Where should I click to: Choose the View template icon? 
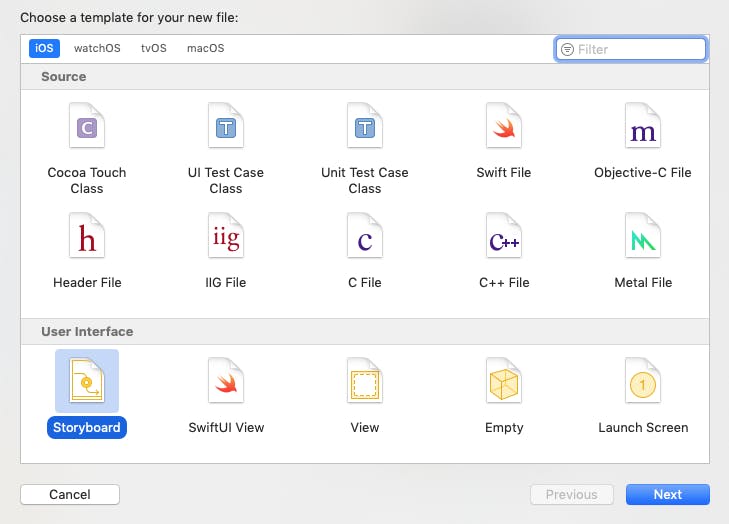[365, 380]
